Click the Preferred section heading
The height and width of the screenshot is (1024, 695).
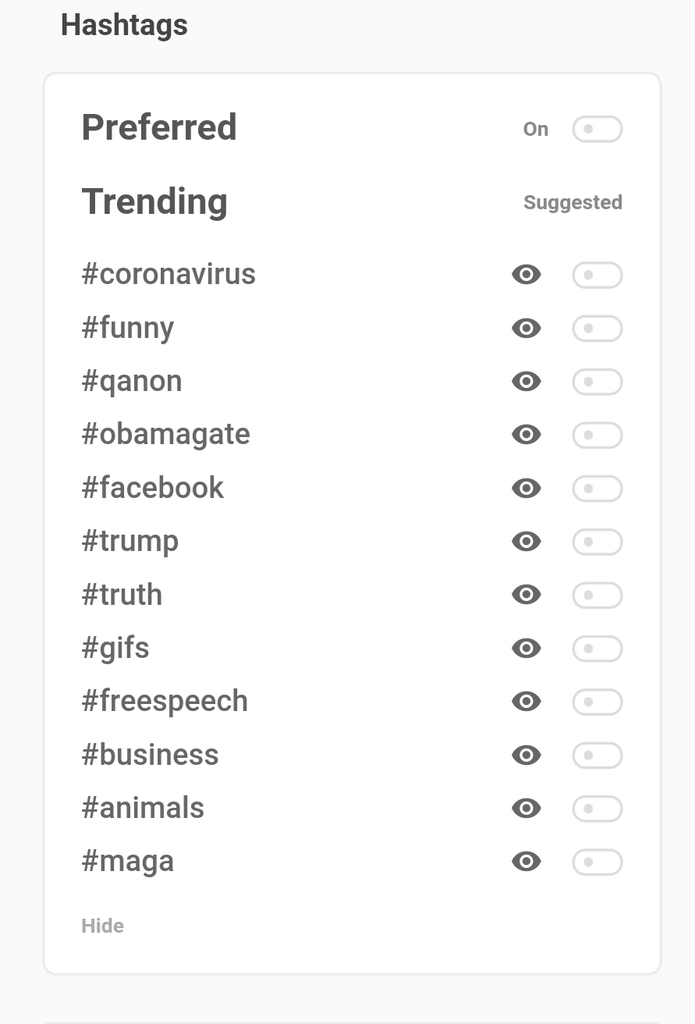pos(159,128)
